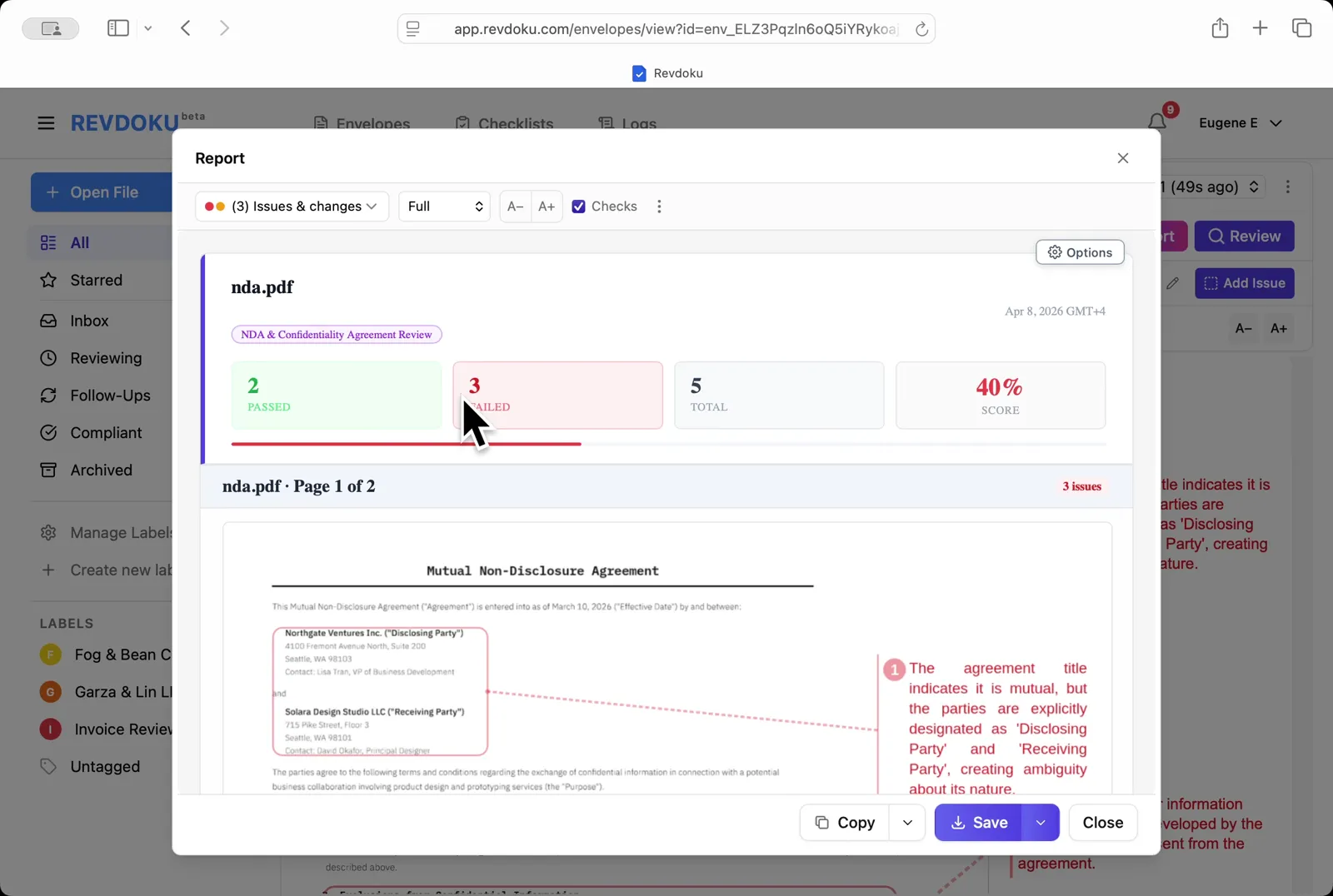Click the Fog & Bean label color swatch
The width and height of the screenshot is (1333, 896).
tap(50, 655)
